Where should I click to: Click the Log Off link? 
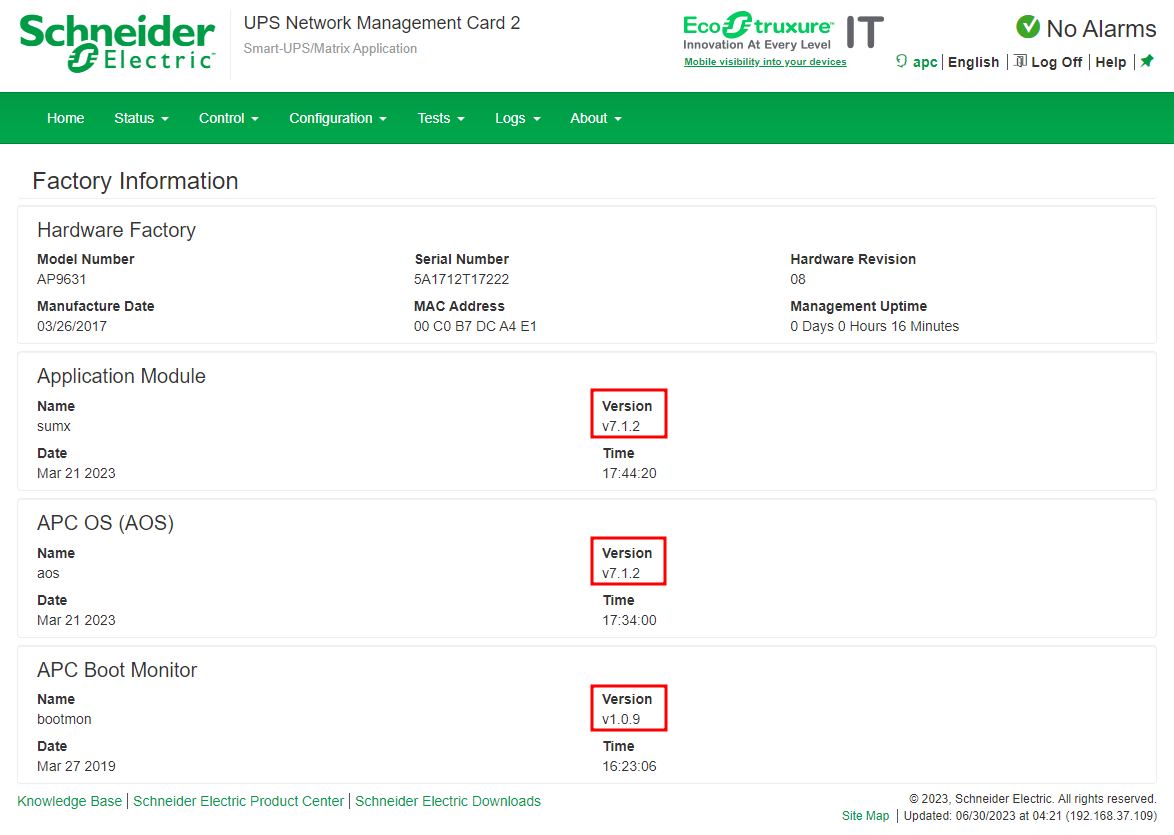[1056, 62]
